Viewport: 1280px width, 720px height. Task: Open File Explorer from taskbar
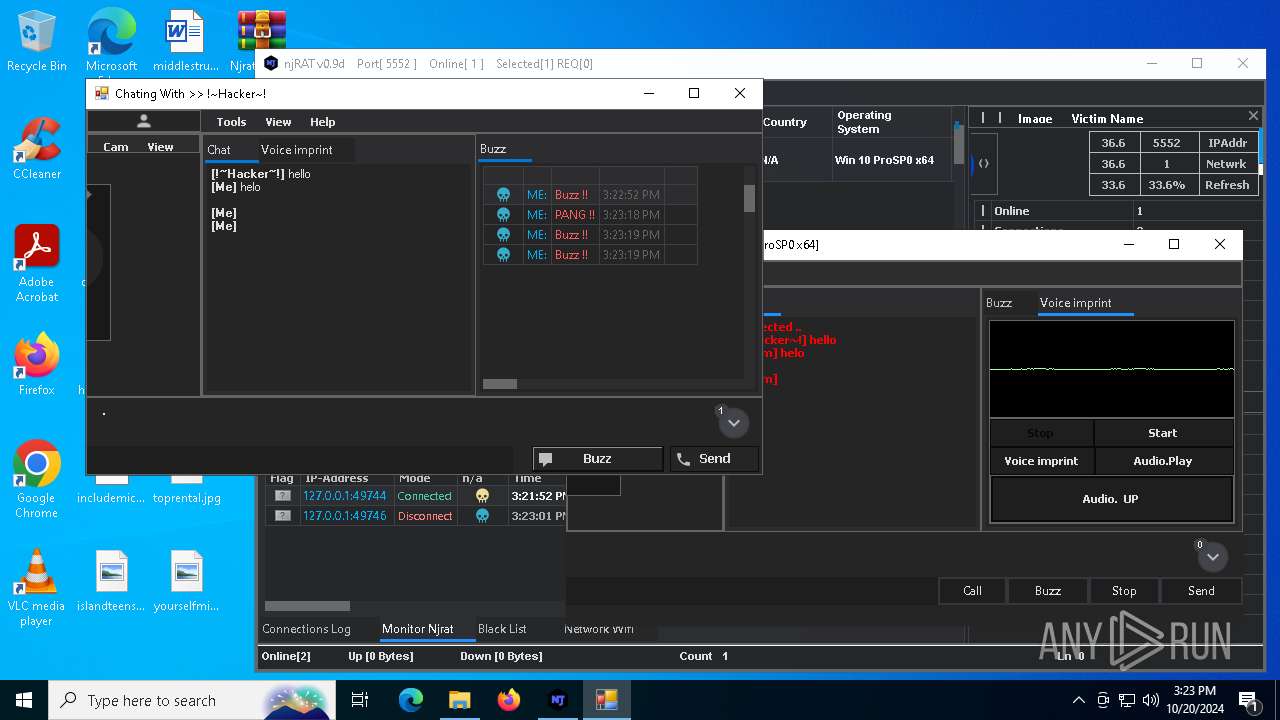coord(459,700)
